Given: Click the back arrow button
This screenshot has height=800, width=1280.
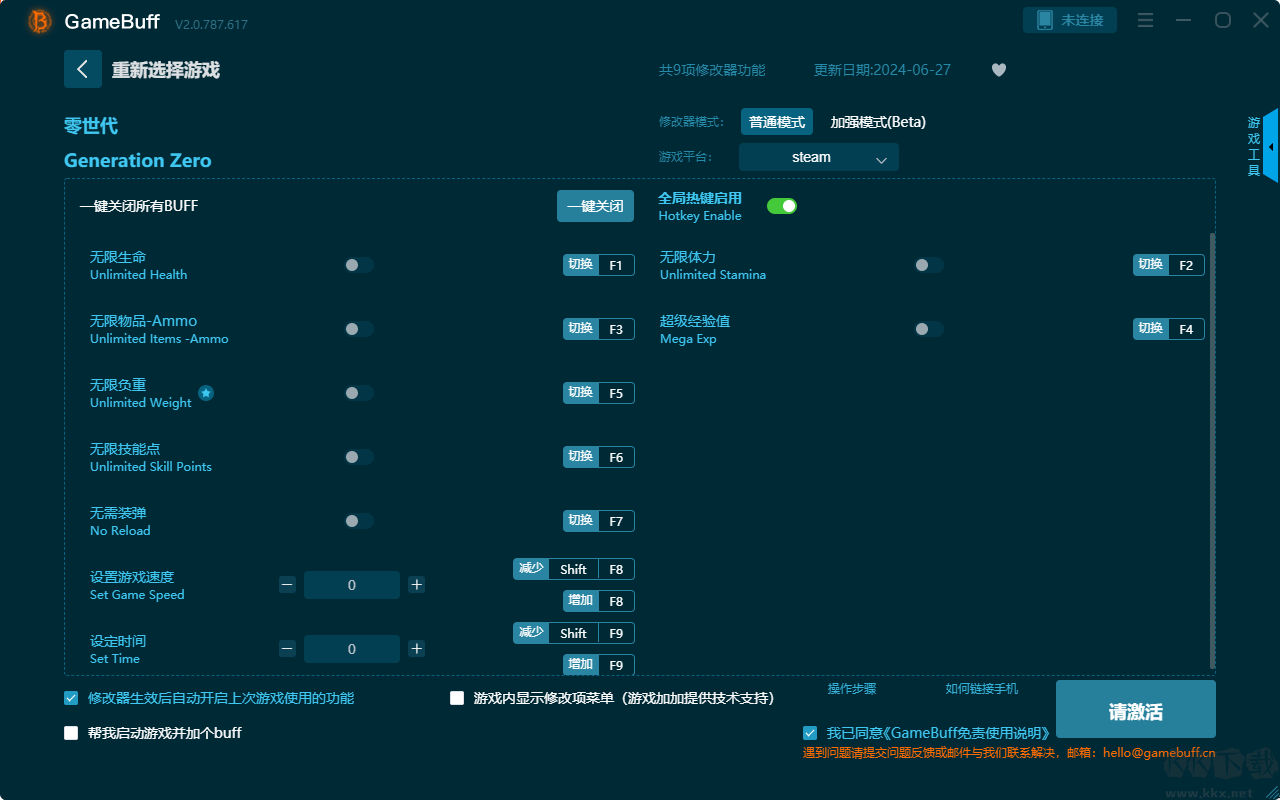Looking at the screenshot, I should [83, 69].
